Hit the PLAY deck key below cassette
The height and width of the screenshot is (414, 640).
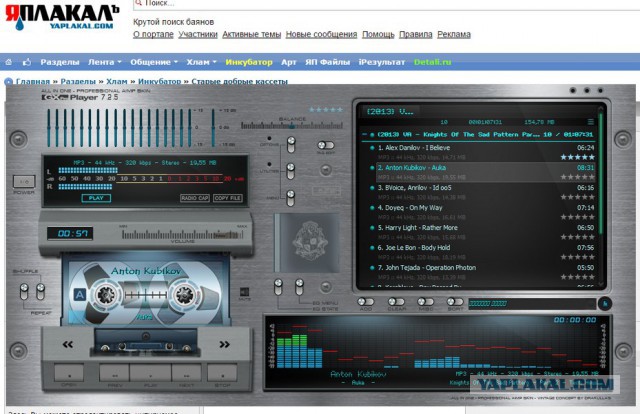click(x=151, y=373)
